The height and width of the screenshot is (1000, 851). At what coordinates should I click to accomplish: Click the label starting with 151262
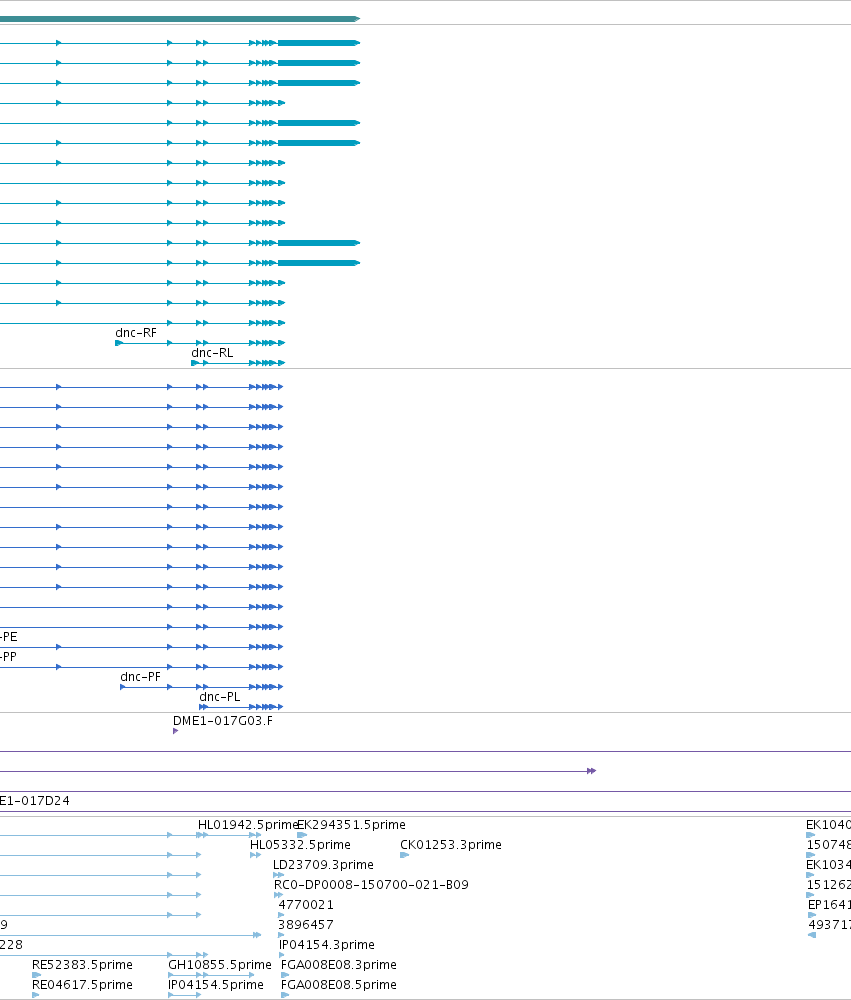pyautogui.click(x=829, y=885)
